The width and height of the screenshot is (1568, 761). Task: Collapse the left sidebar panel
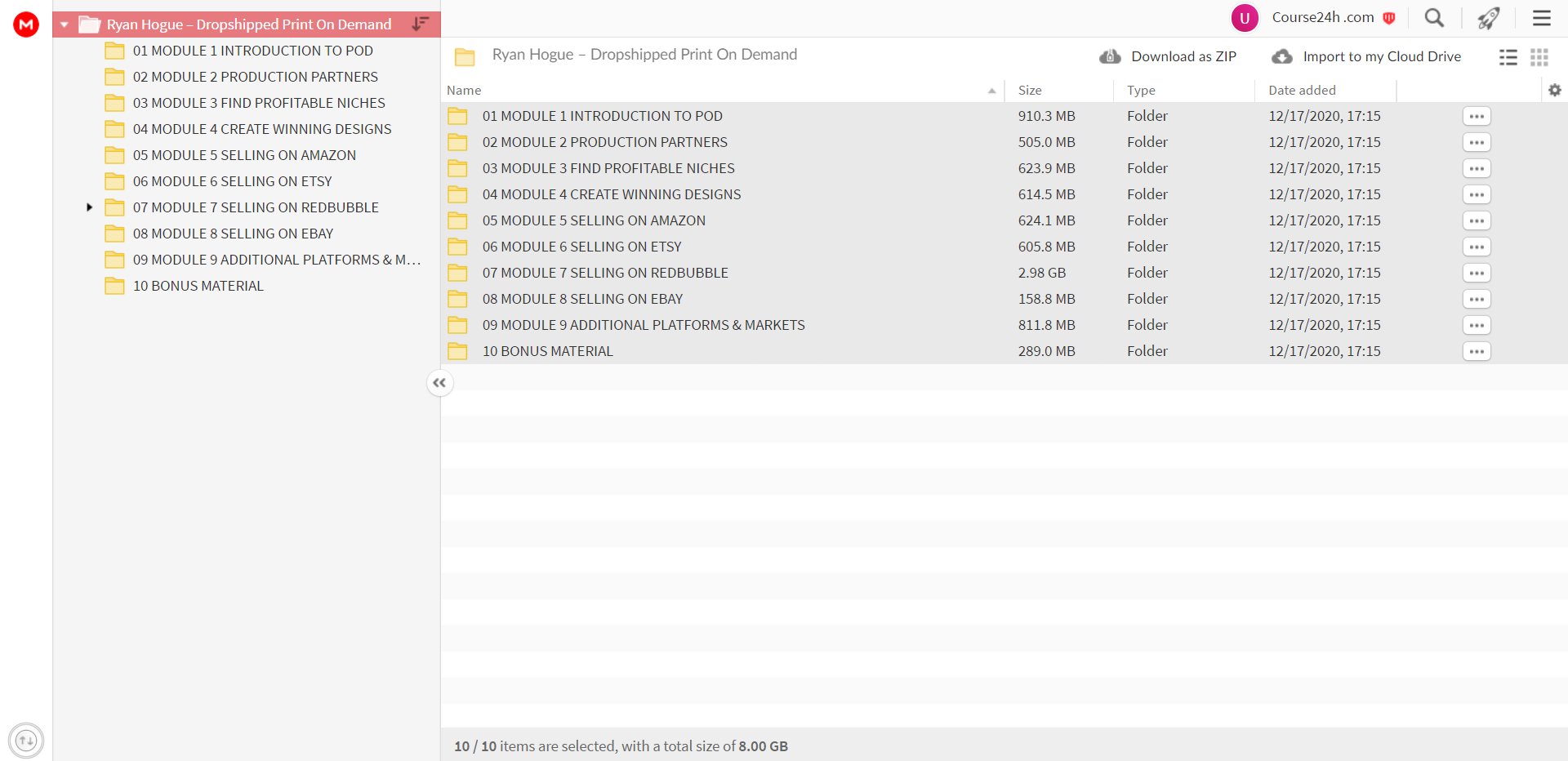point(439,383)
